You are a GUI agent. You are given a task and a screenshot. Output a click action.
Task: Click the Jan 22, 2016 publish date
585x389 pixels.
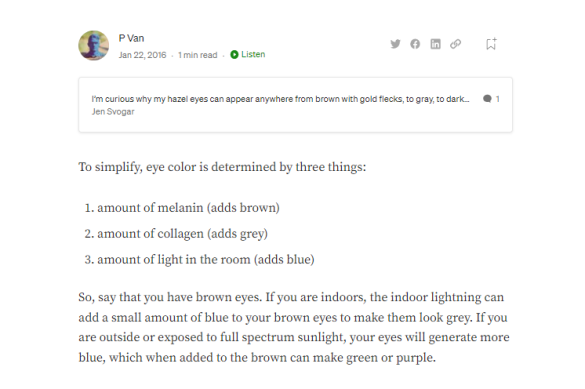point(142,55)
